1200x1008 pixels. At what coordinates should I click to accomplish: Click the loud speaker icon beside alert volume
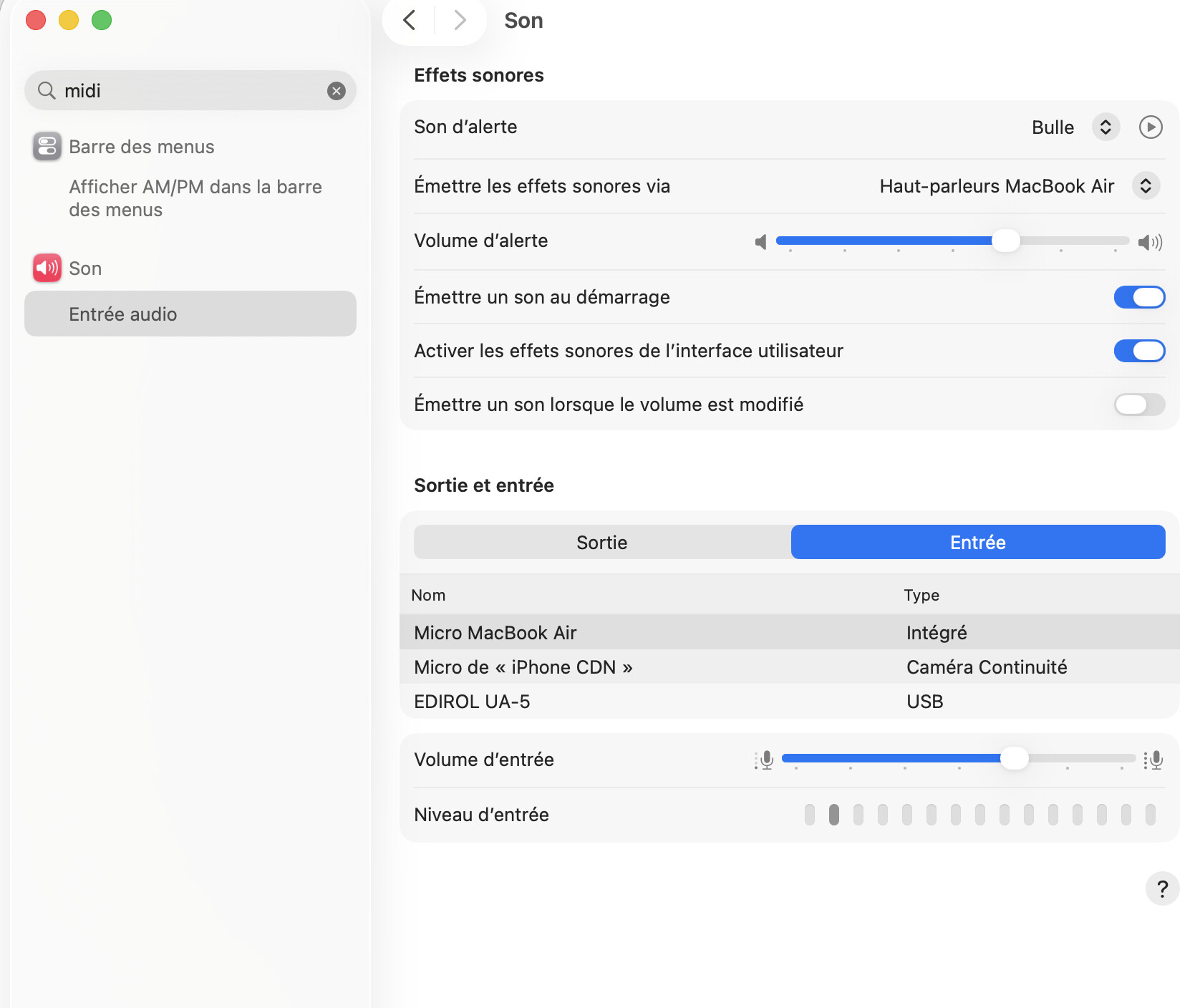(x=1150, y=243)
